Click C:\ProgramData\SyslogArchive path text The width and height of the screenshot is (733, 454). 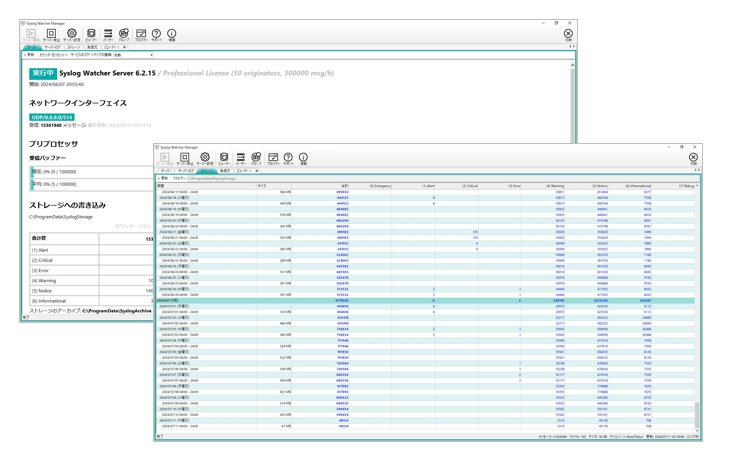(117, 311)
